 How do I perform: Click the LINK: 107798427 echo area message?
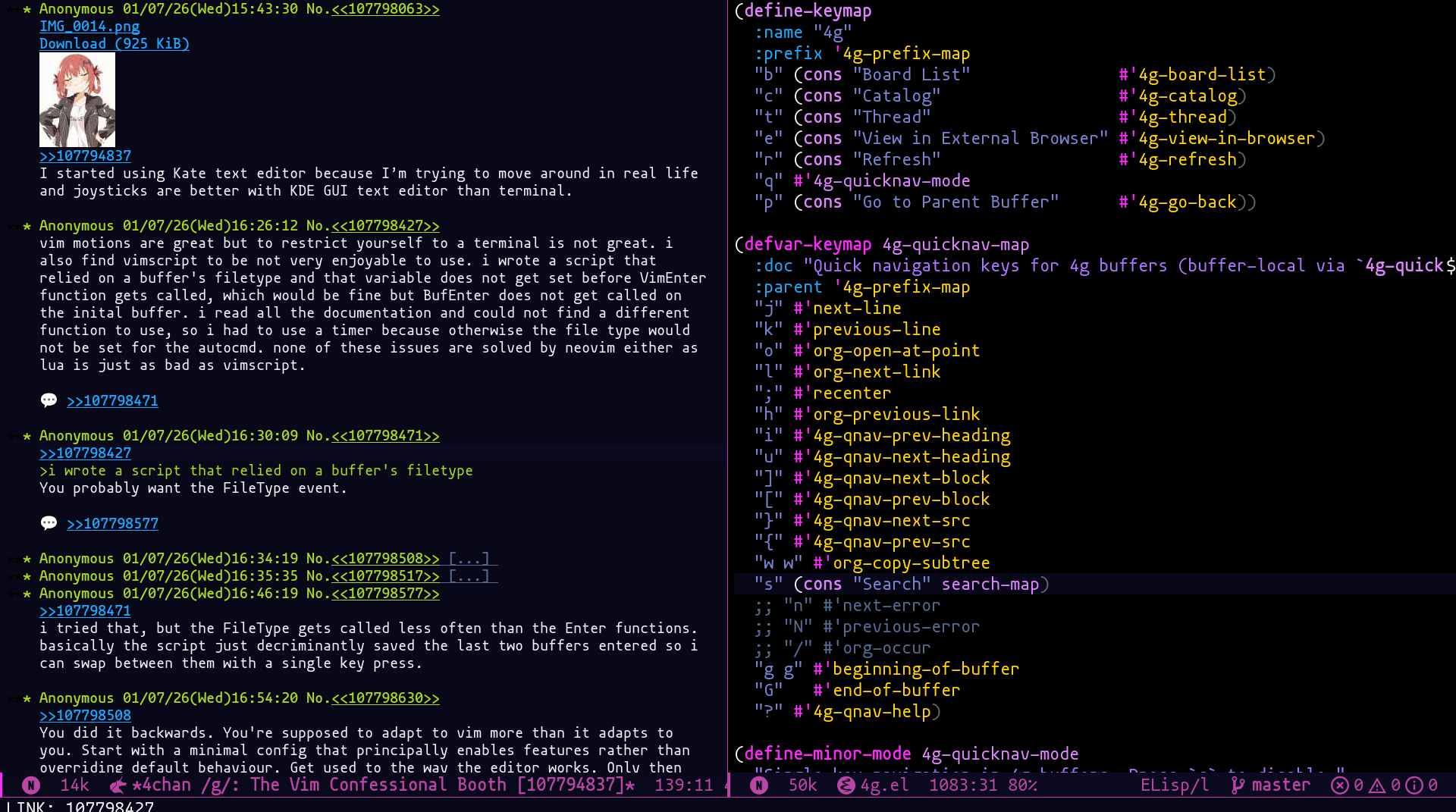click(80, 805)
